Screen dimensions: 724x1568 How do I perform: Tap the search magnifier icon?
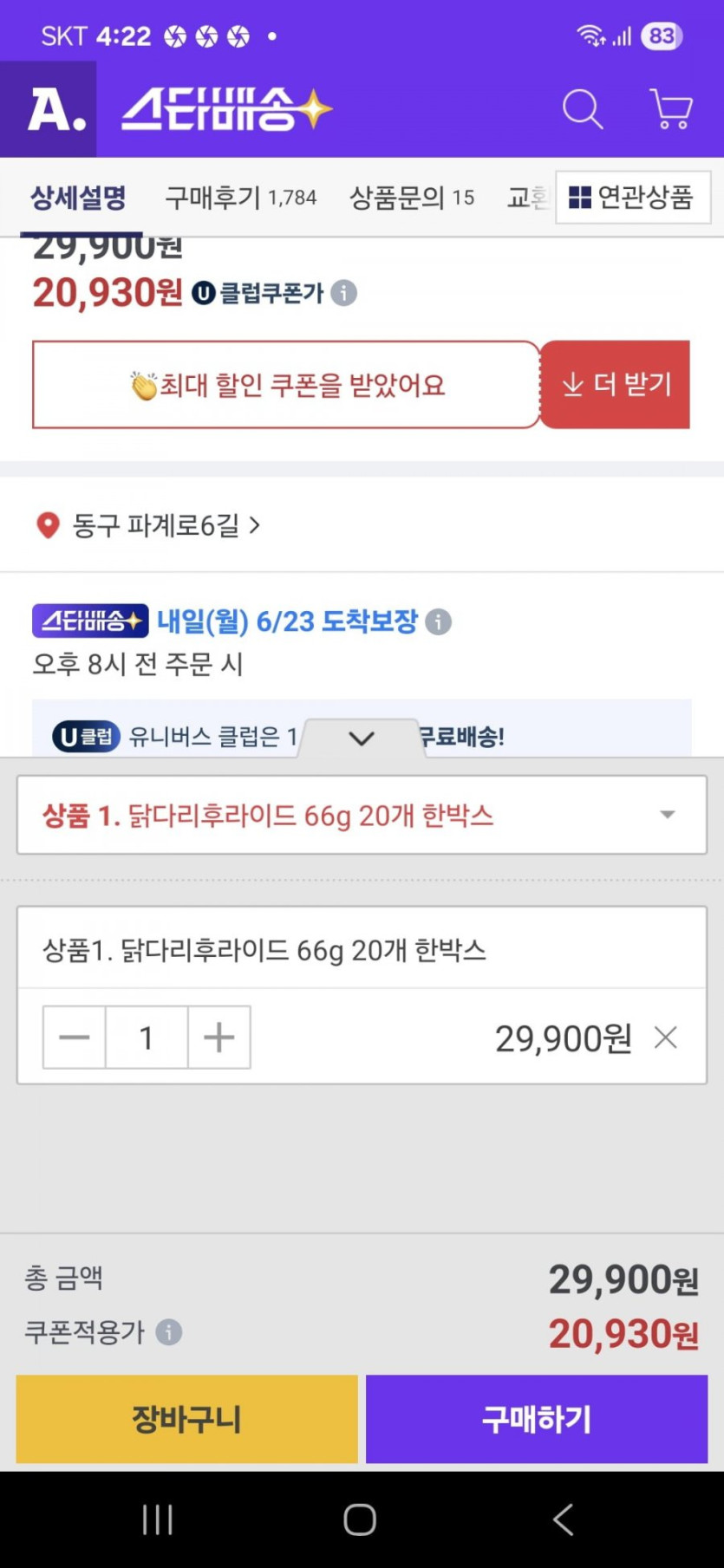[582, 109]
